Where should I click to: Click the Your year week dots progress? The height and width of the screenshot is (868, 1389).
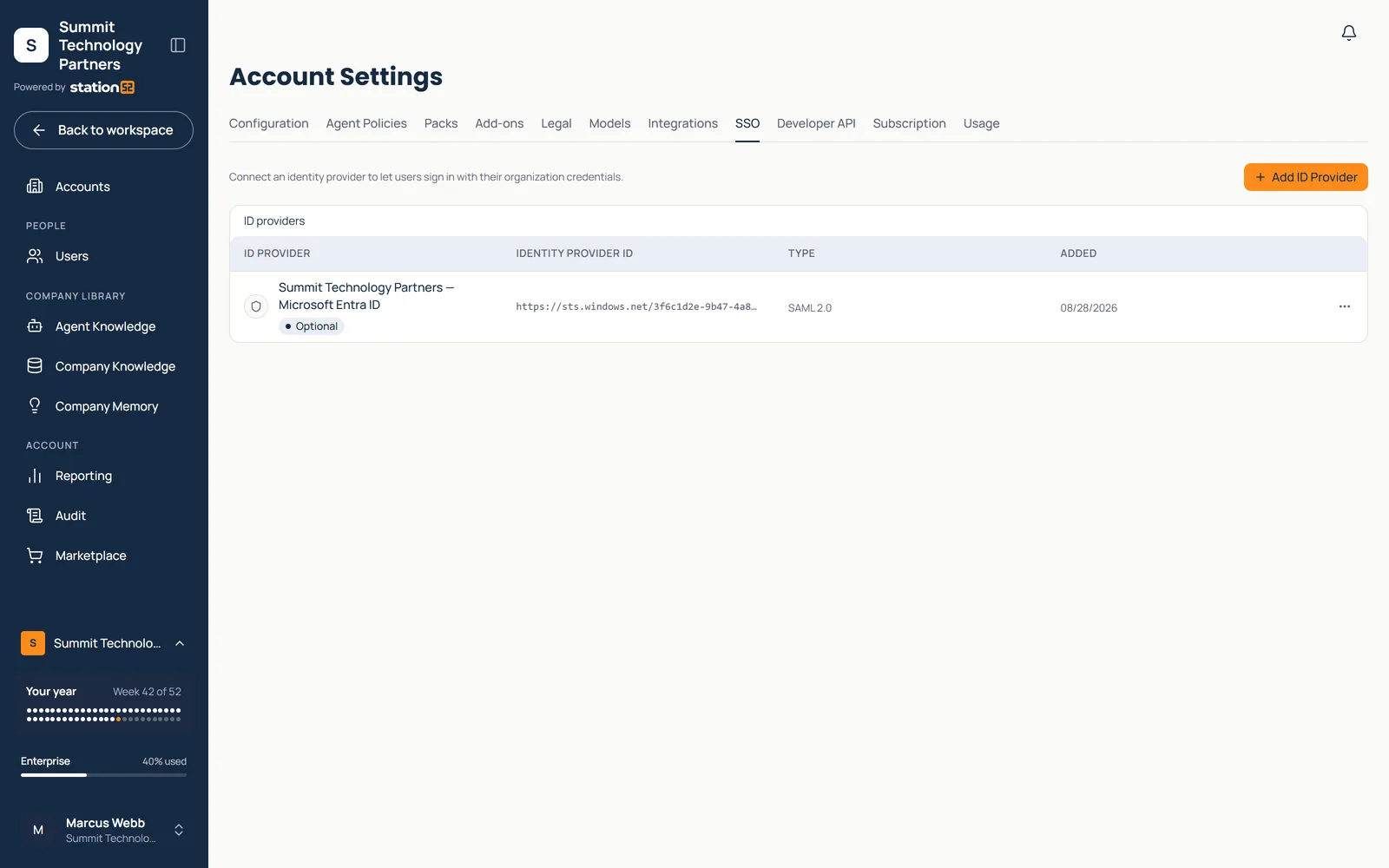(x=103, y=714)
